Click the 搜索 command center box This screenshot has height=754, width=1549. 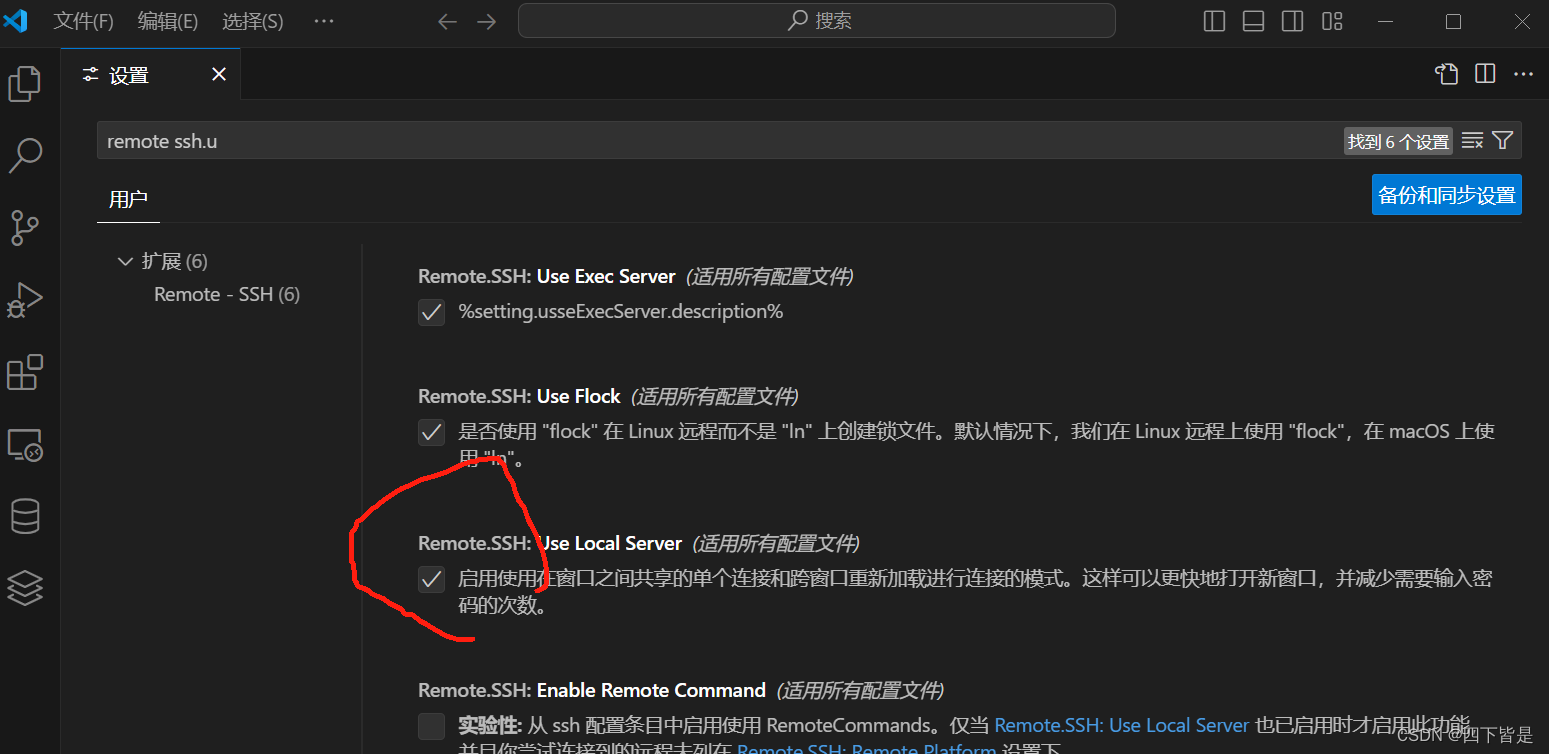816,21
